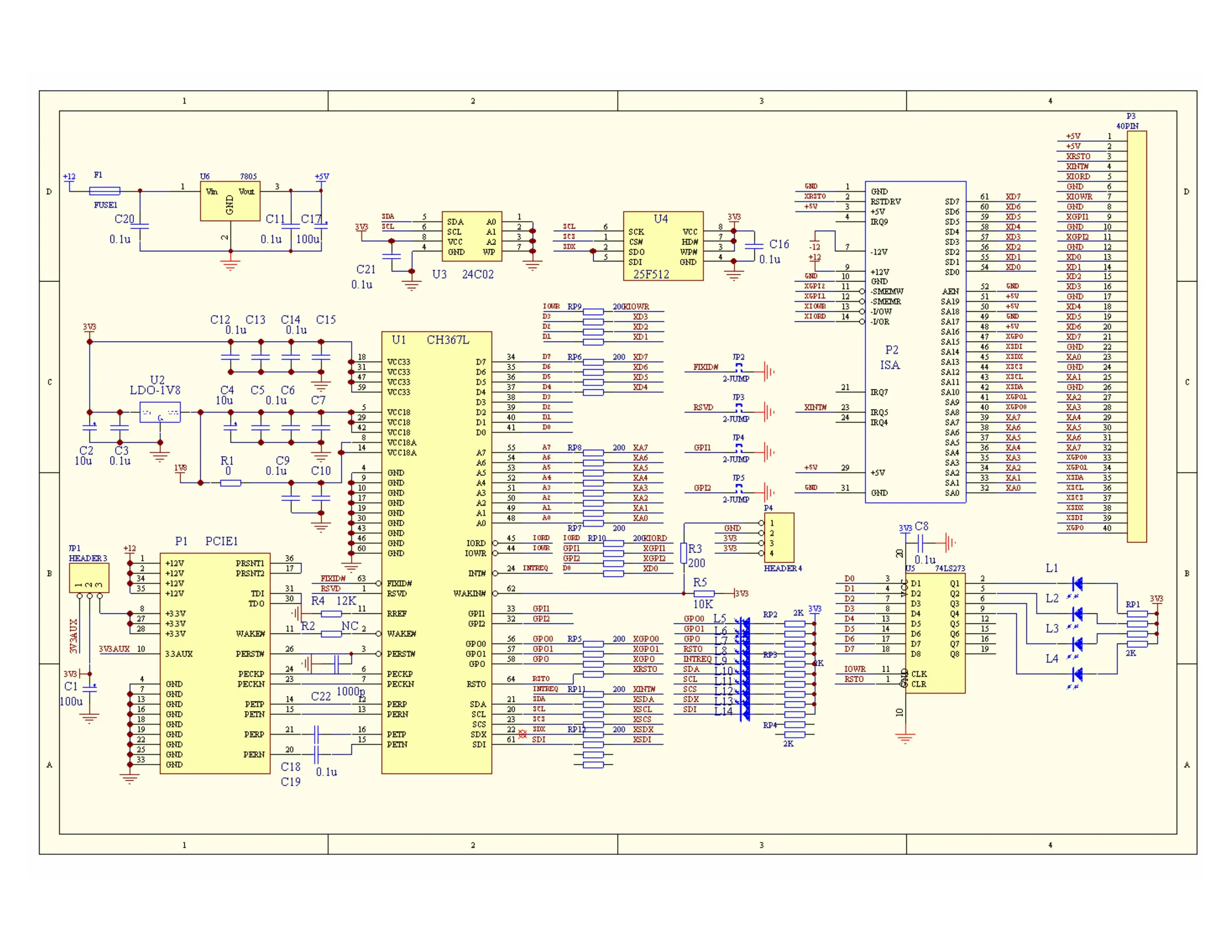
Task: Select the ground symbol below the 7805 regulator
Action: [230, 263]
